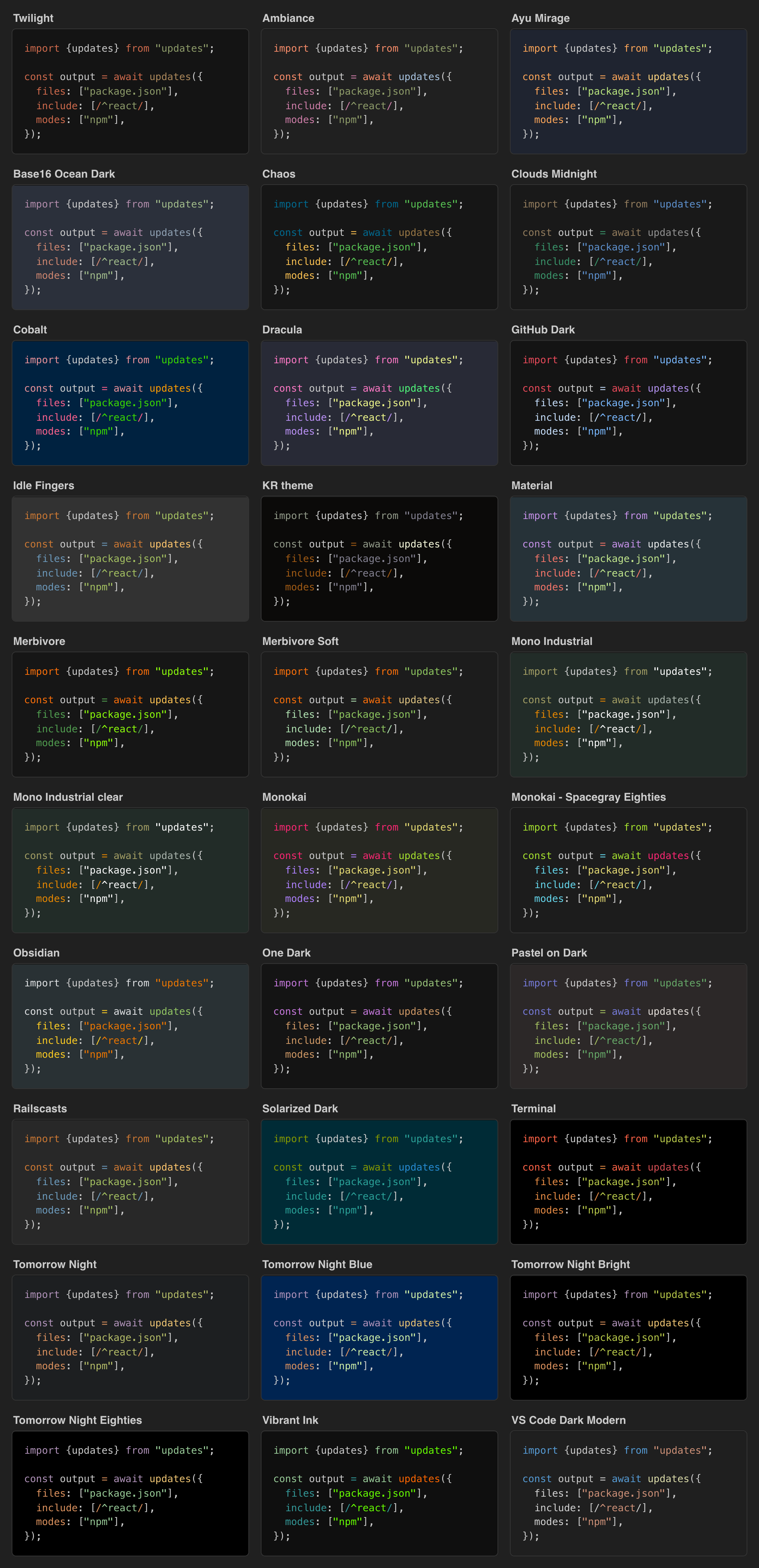759x1568 pixels.
Task: Click the Tomorrow Night Blue code block
Action: 379,1338
